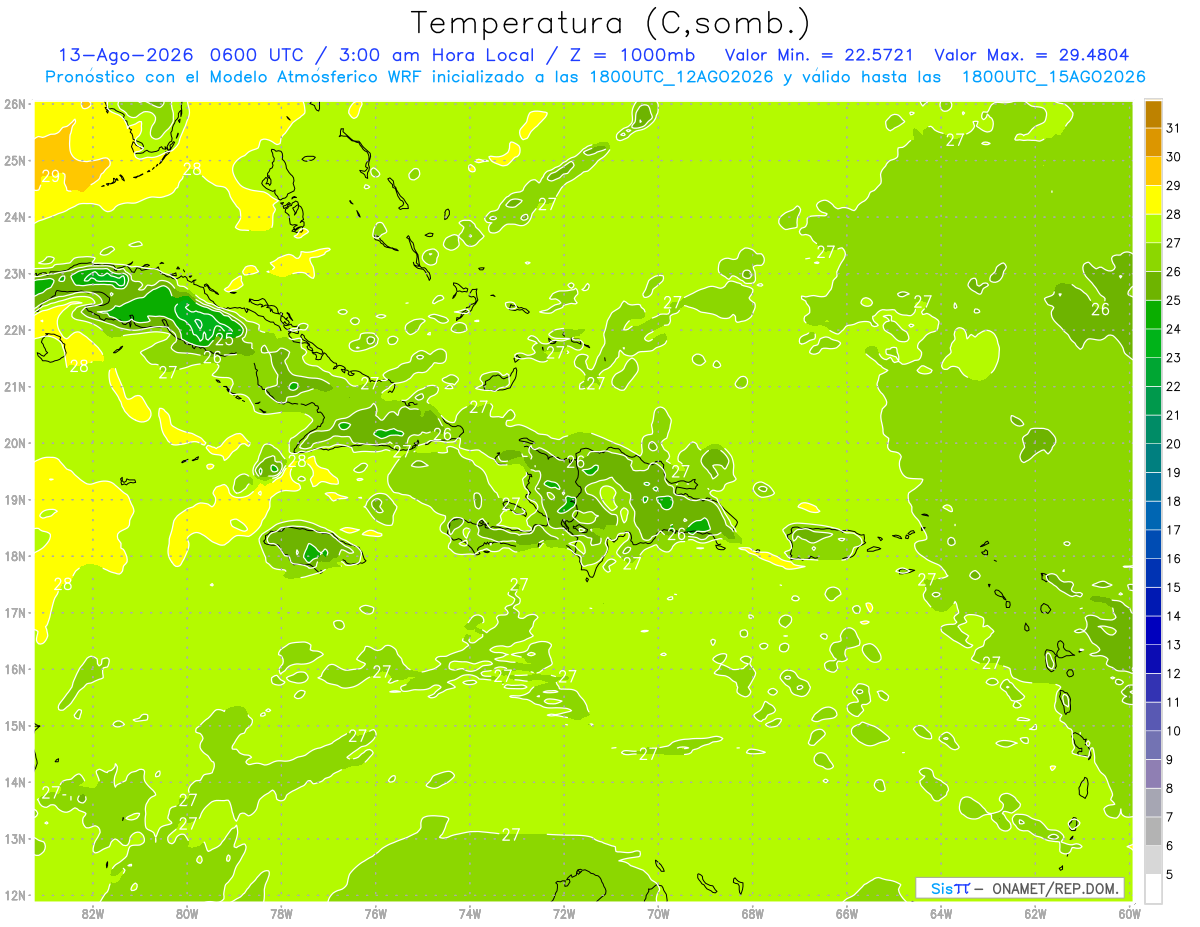Click the 22N latitude axis label
Image resolution: width=1200 pixels, height=927 pixels.
click(x=15, y=330)
